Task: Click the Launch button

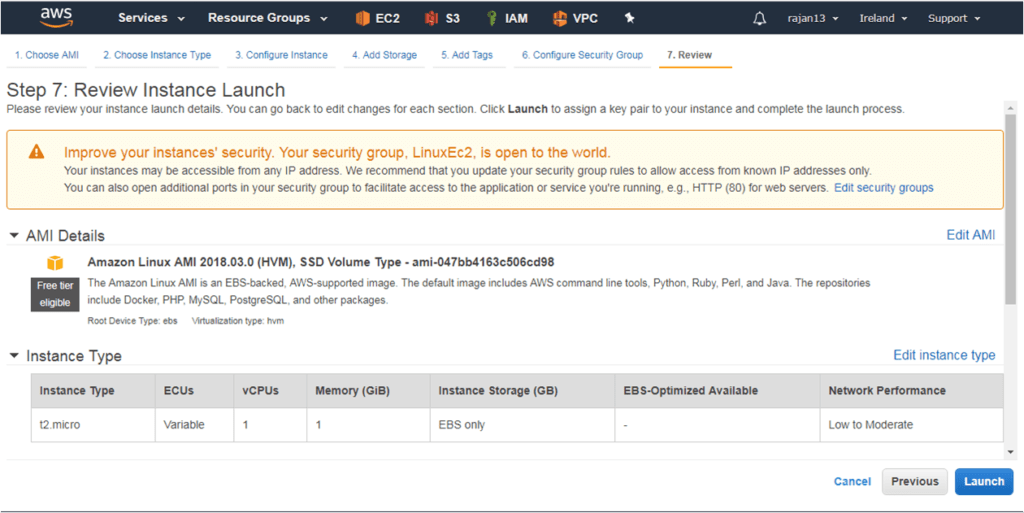Action: point(984,482)
